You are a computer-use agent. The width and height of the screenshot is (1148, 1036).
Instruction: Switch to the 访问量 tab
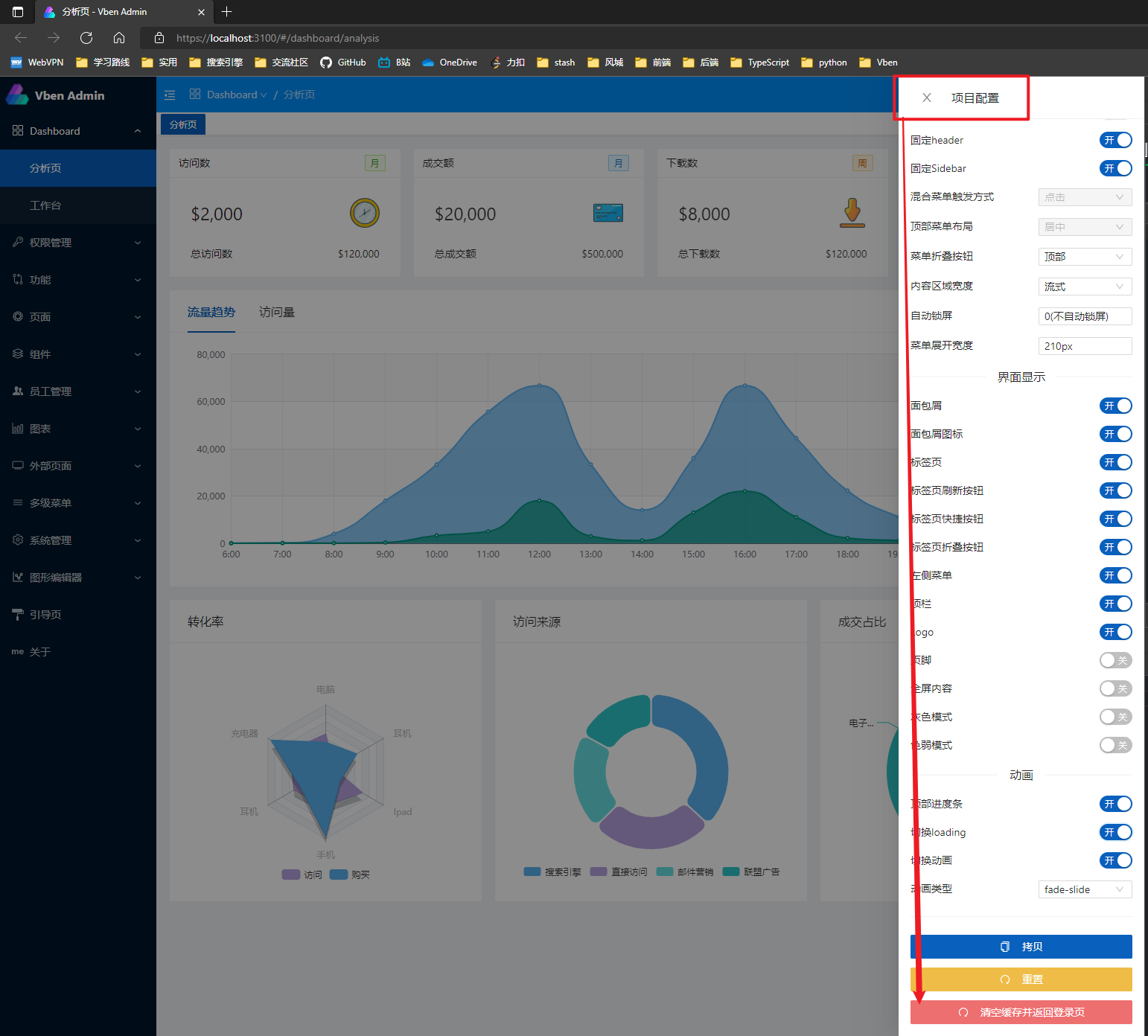click(277, 312)
